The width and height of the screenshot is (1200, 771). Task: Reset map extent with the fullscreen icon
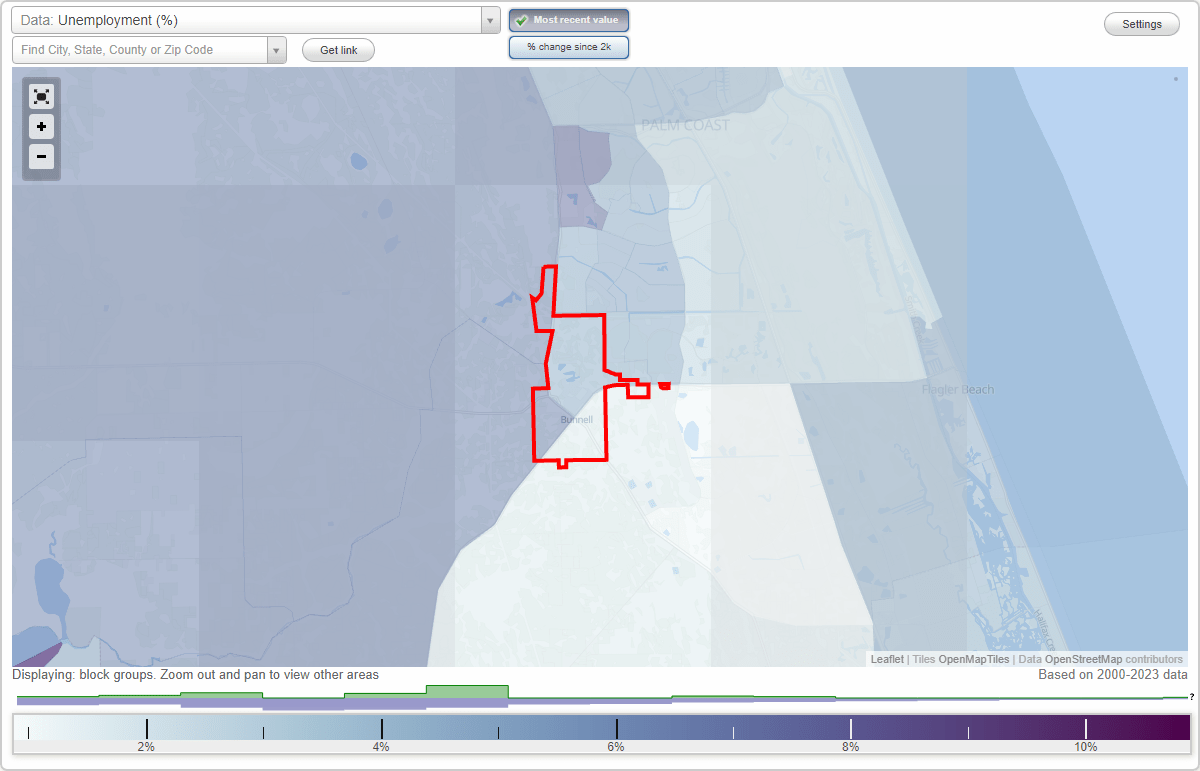point(41,96)
